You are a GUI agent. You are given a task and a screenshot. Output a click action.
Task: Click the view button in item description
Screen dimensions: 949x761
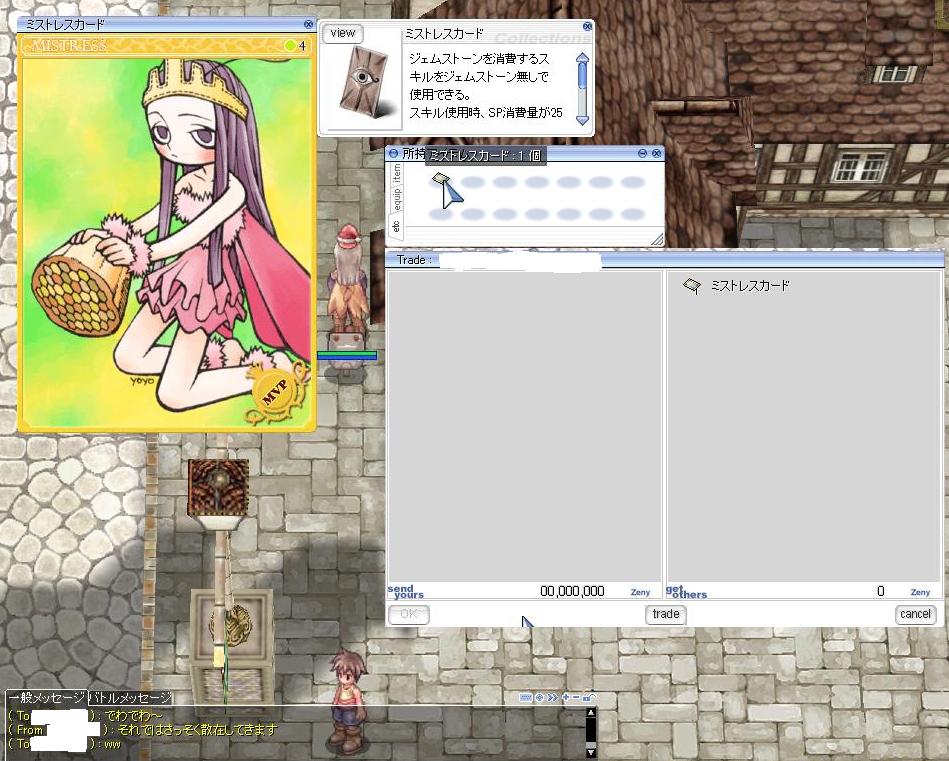(343, 33)
